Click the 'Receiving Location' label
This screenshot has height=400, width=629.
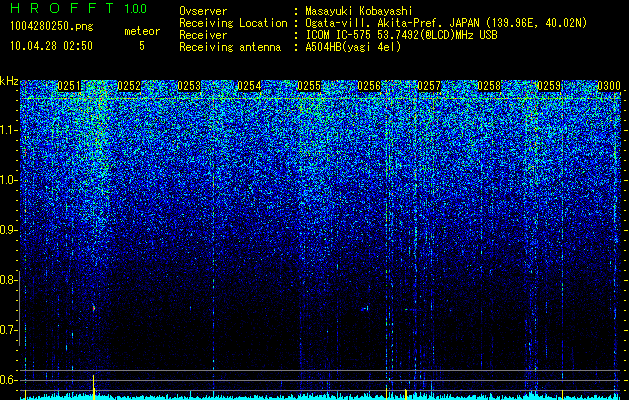(233, 23)
